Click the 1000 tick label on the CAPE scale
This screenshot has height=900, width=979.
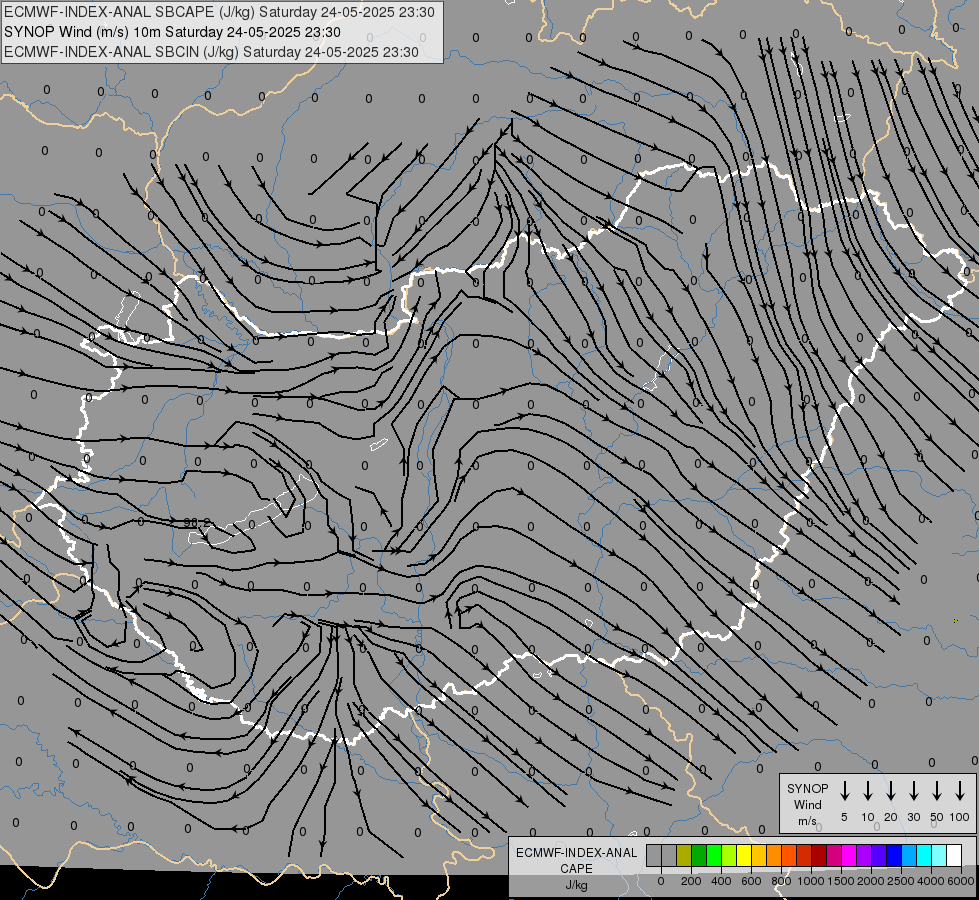(x=811, y=881)
